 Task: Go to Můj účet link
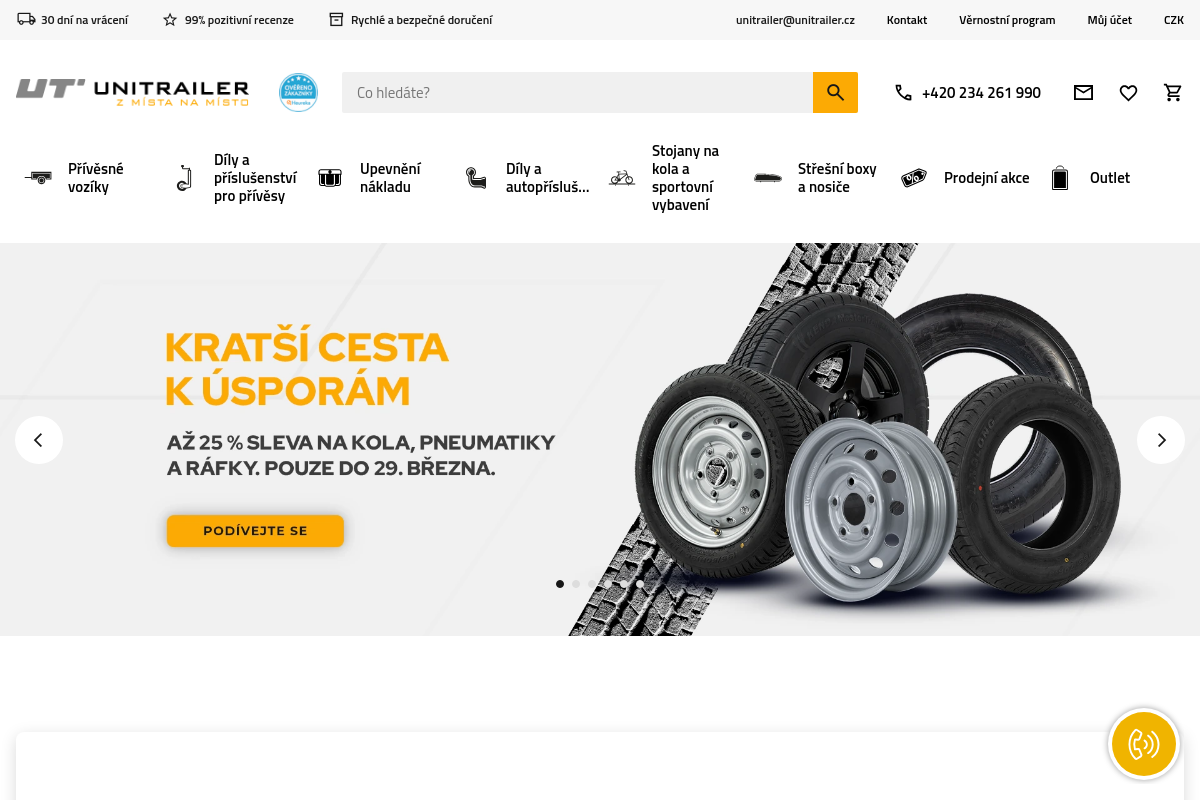point(1110,20)
